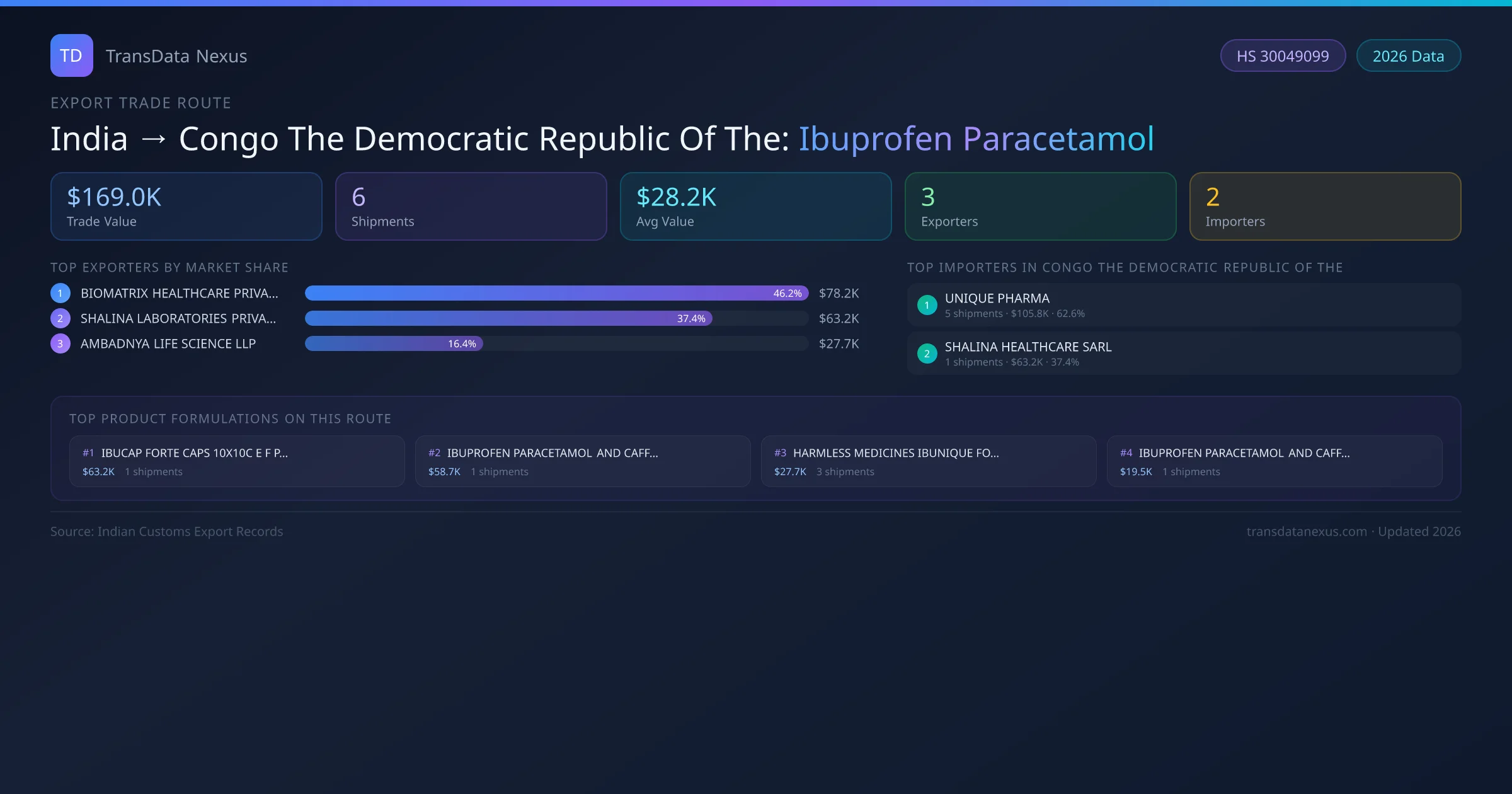Expand the BIOMATRIX HEALTHCARE PRIVA... truncated name
Screen dimensions: 1512x794
point(178,292)
